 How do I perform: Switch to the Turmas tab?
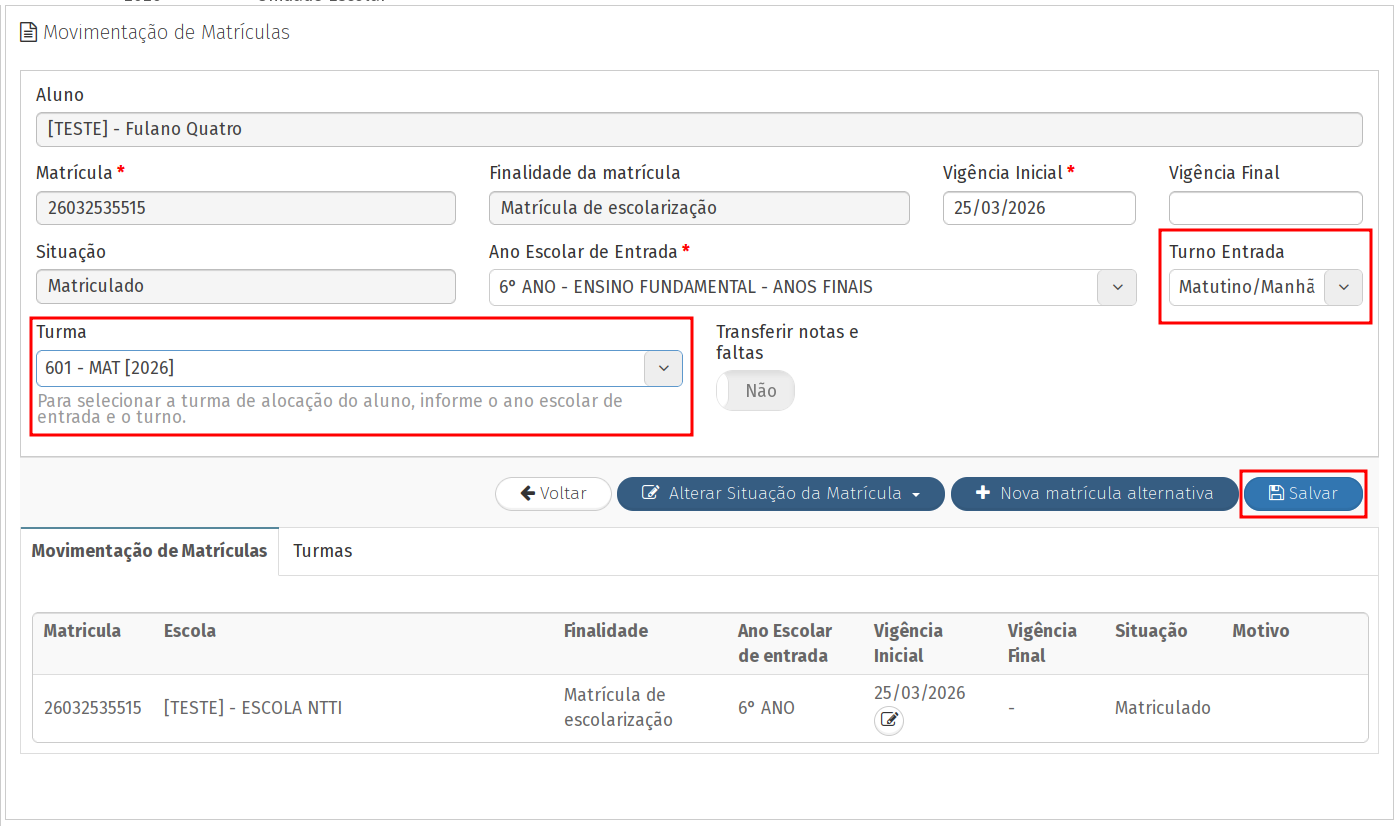pyautogui.click(x=322, y=551)
